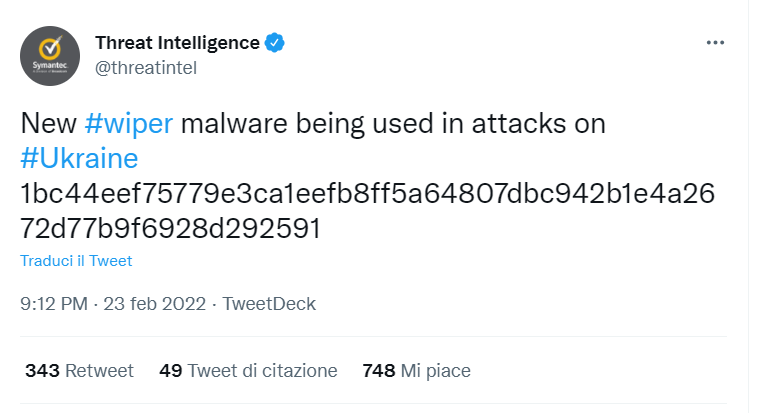Click the @threatintel handle
Screen dimensions: 762x413
coord(145,66)
